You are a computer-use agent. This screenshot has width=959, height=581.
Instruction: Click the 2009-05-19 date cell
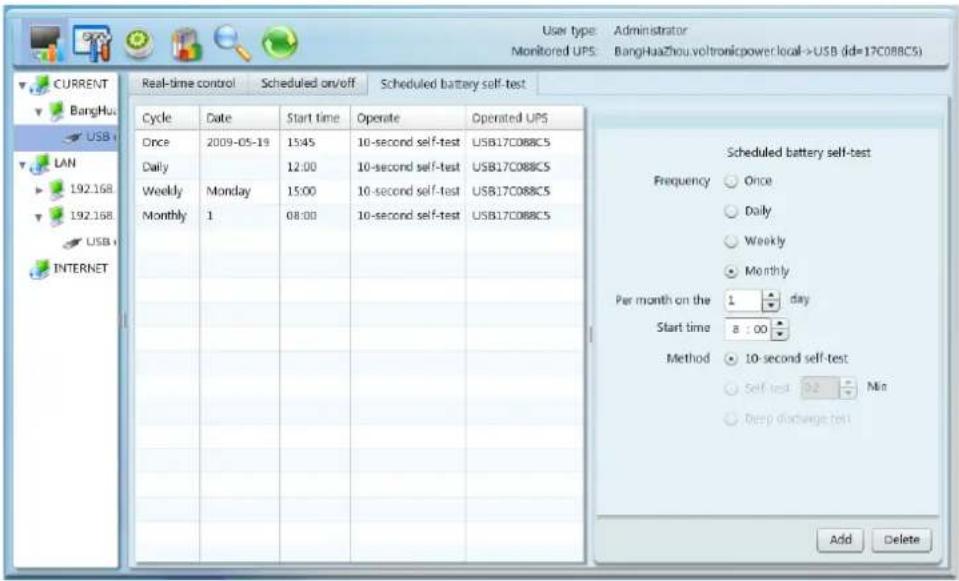(238, 142)
